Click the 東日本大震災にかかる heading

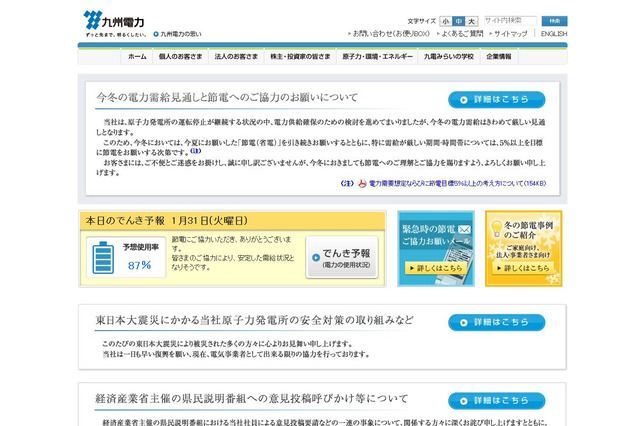[x=254, y=320]
